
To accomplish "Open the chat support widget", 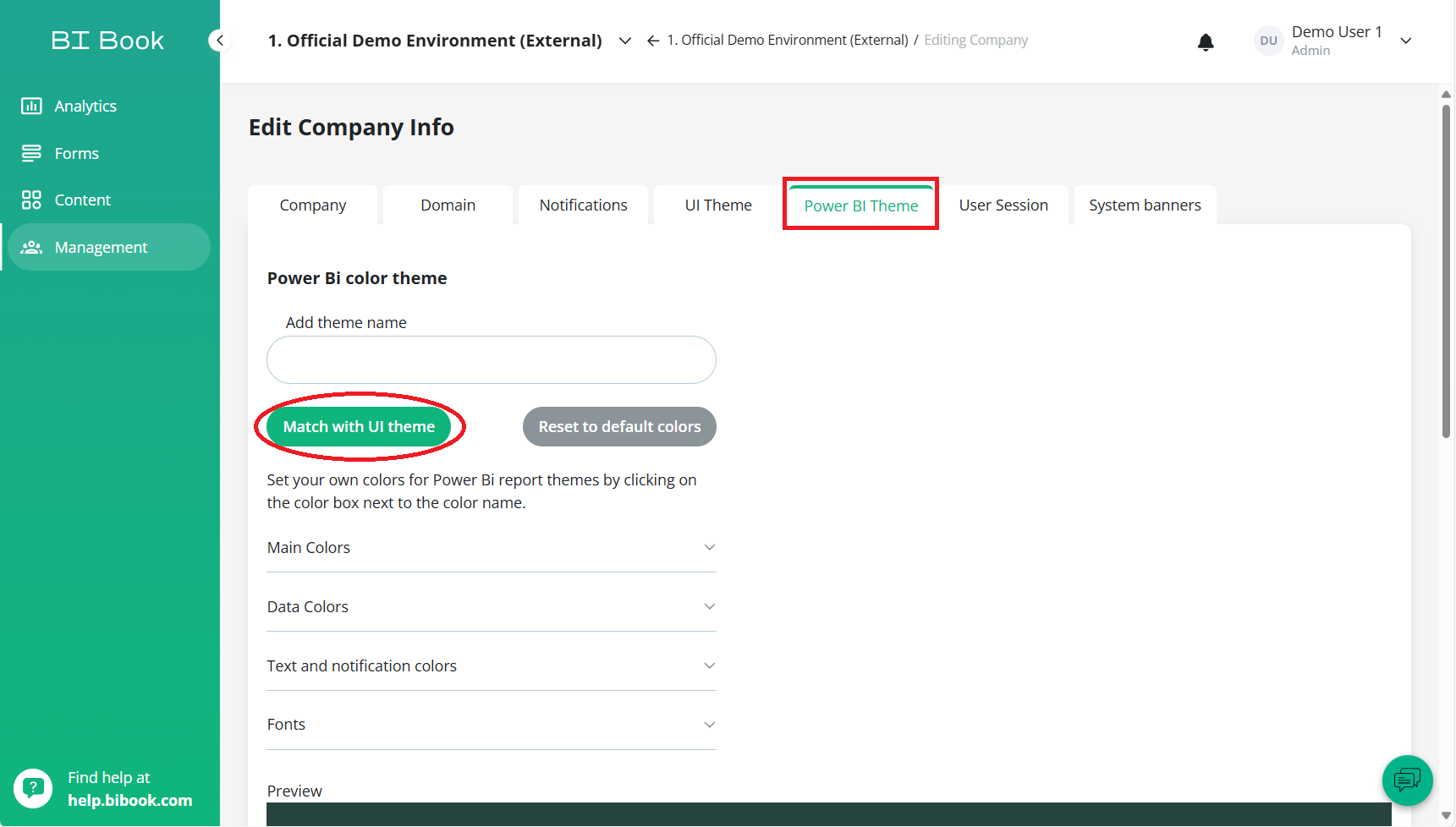I will (1407, 780).
